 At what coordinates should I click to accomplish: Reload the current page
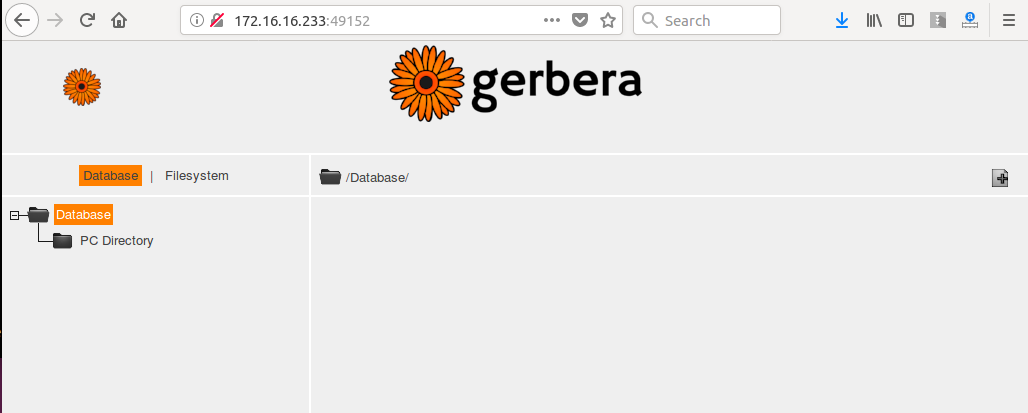[x=87, y=20]
